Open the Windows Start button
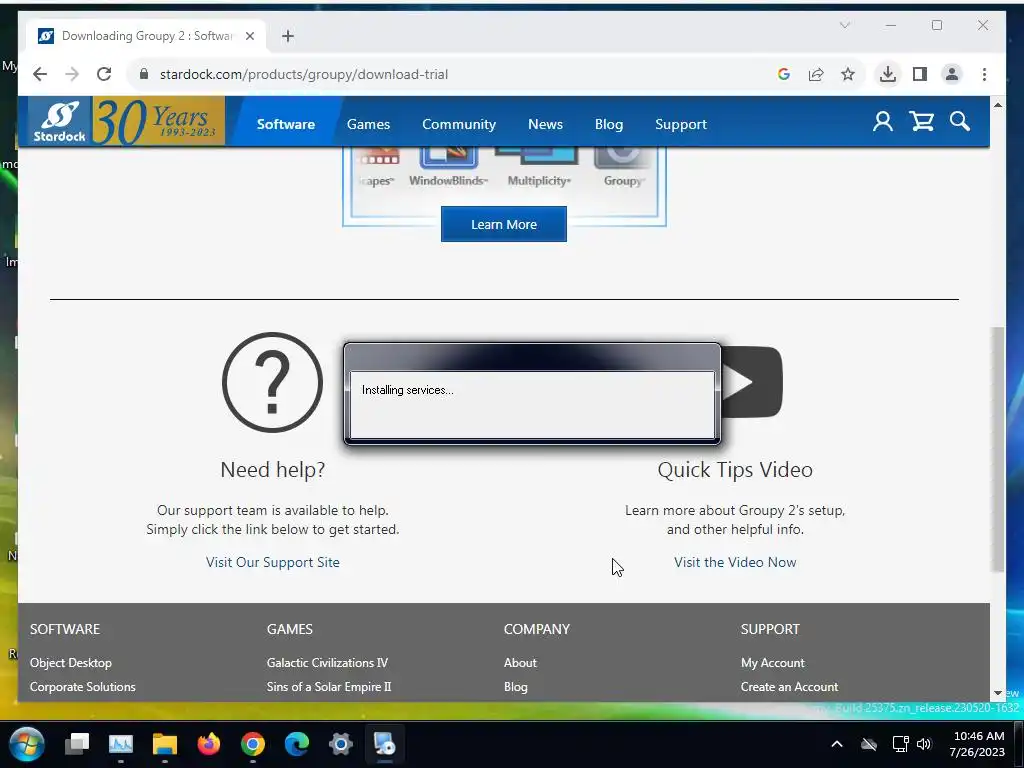Viewport: 1024px width, 768px height. pyautogui.click(x=27, y=744)
